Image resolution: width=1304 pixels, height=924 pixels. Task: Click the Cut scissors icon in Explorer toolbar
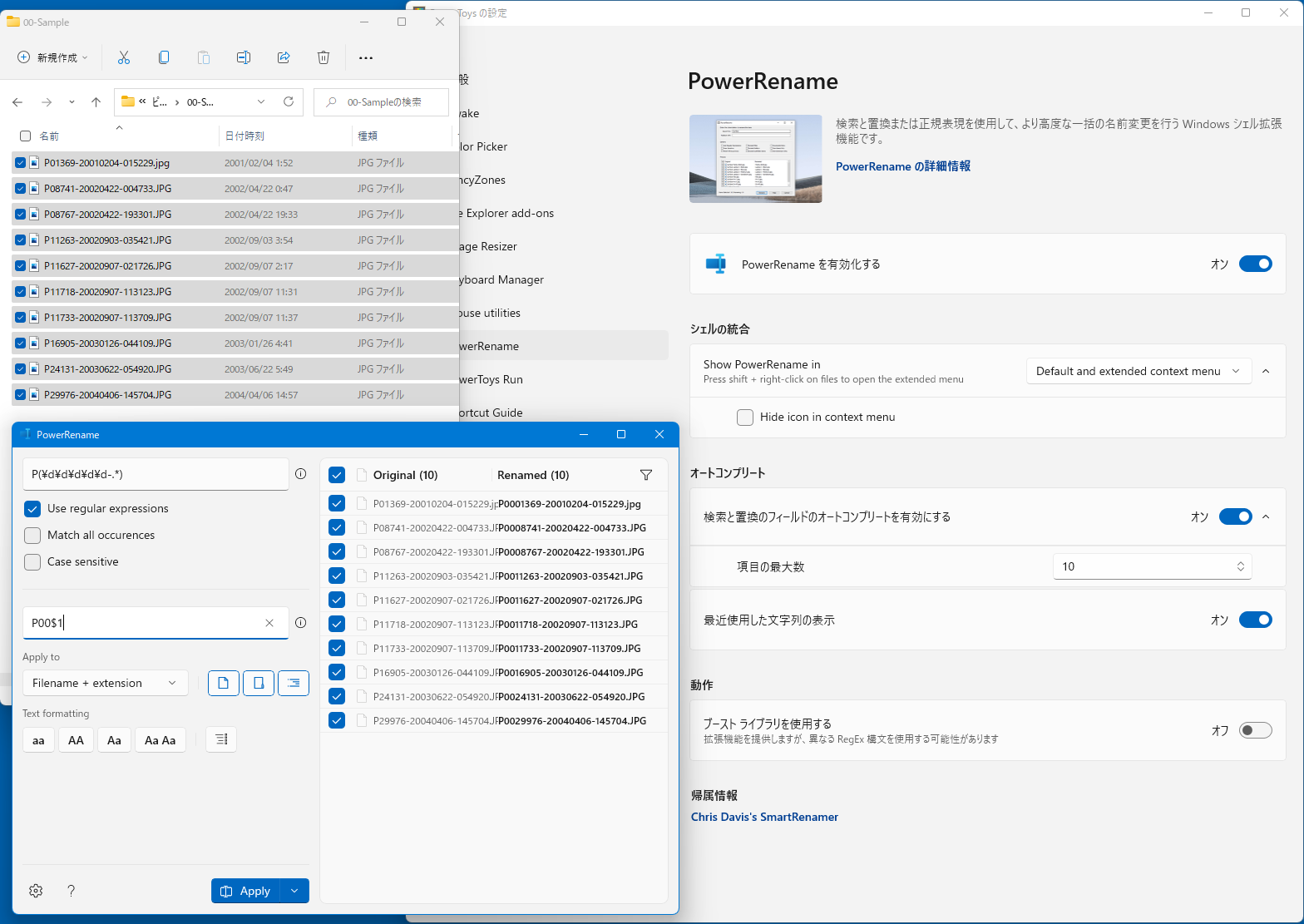tap(124, 57)
